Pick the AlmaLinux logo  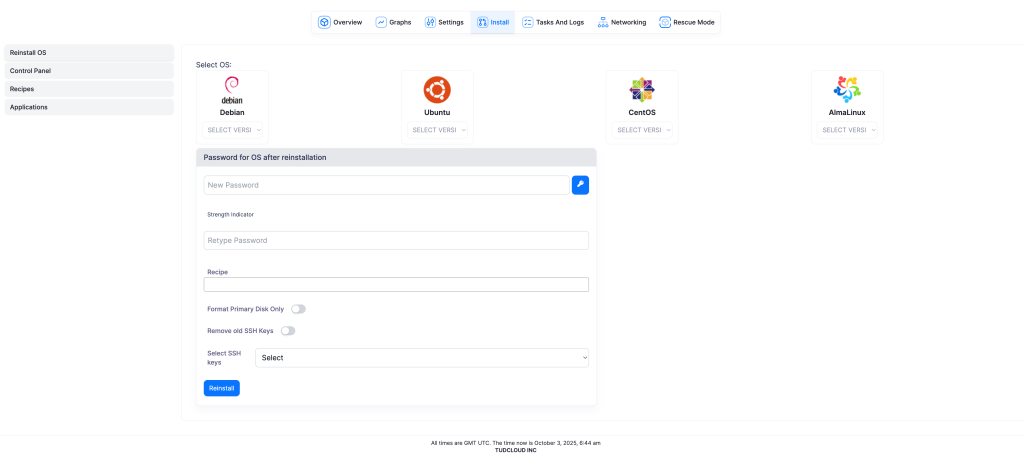pyautogui.click(x=847, y=89)
